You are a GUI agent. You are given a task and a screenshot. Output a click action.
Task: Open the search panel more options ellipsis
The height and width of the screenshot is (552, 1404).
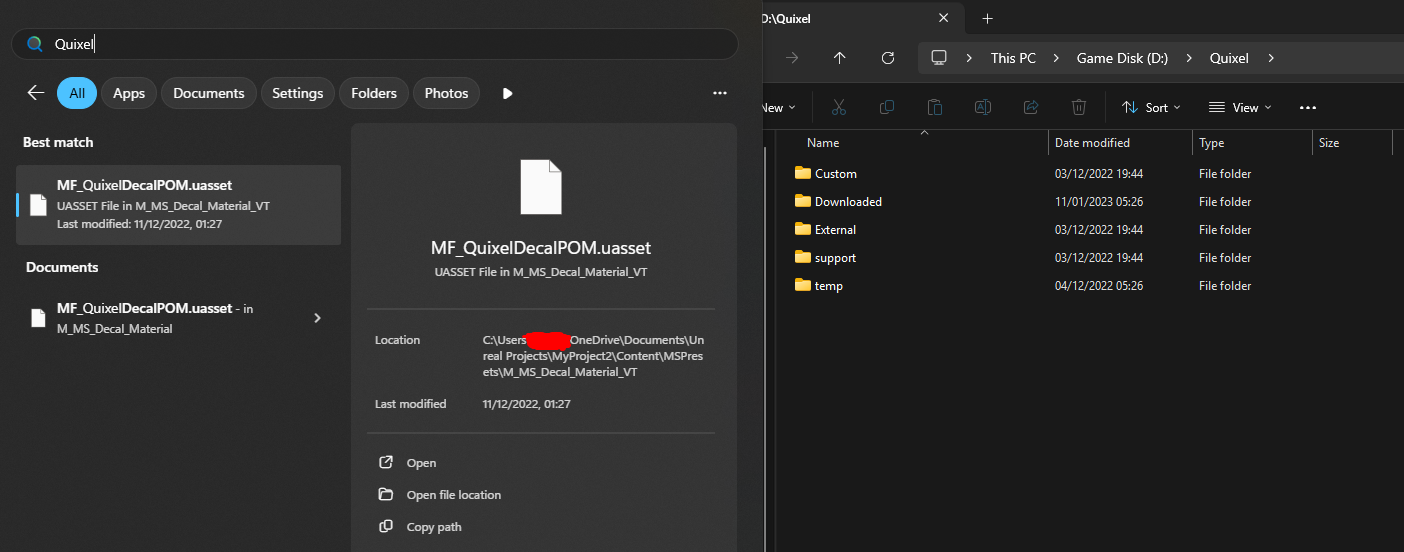720,93
